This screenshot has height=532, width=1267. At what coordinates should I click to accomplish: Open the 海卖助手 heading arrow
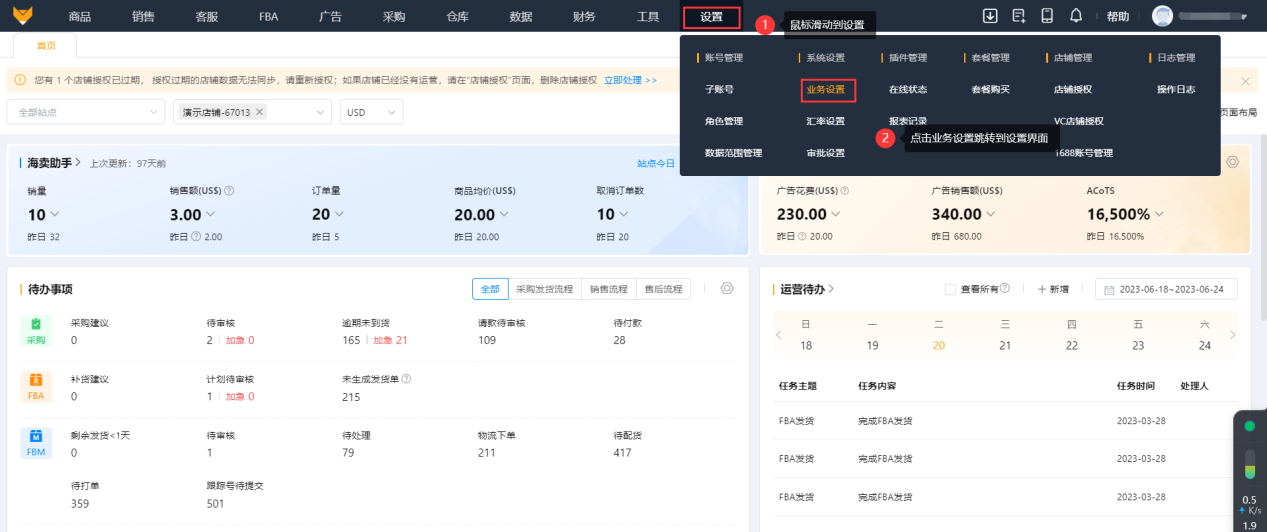pyautogui.click(x=78, y=162)
